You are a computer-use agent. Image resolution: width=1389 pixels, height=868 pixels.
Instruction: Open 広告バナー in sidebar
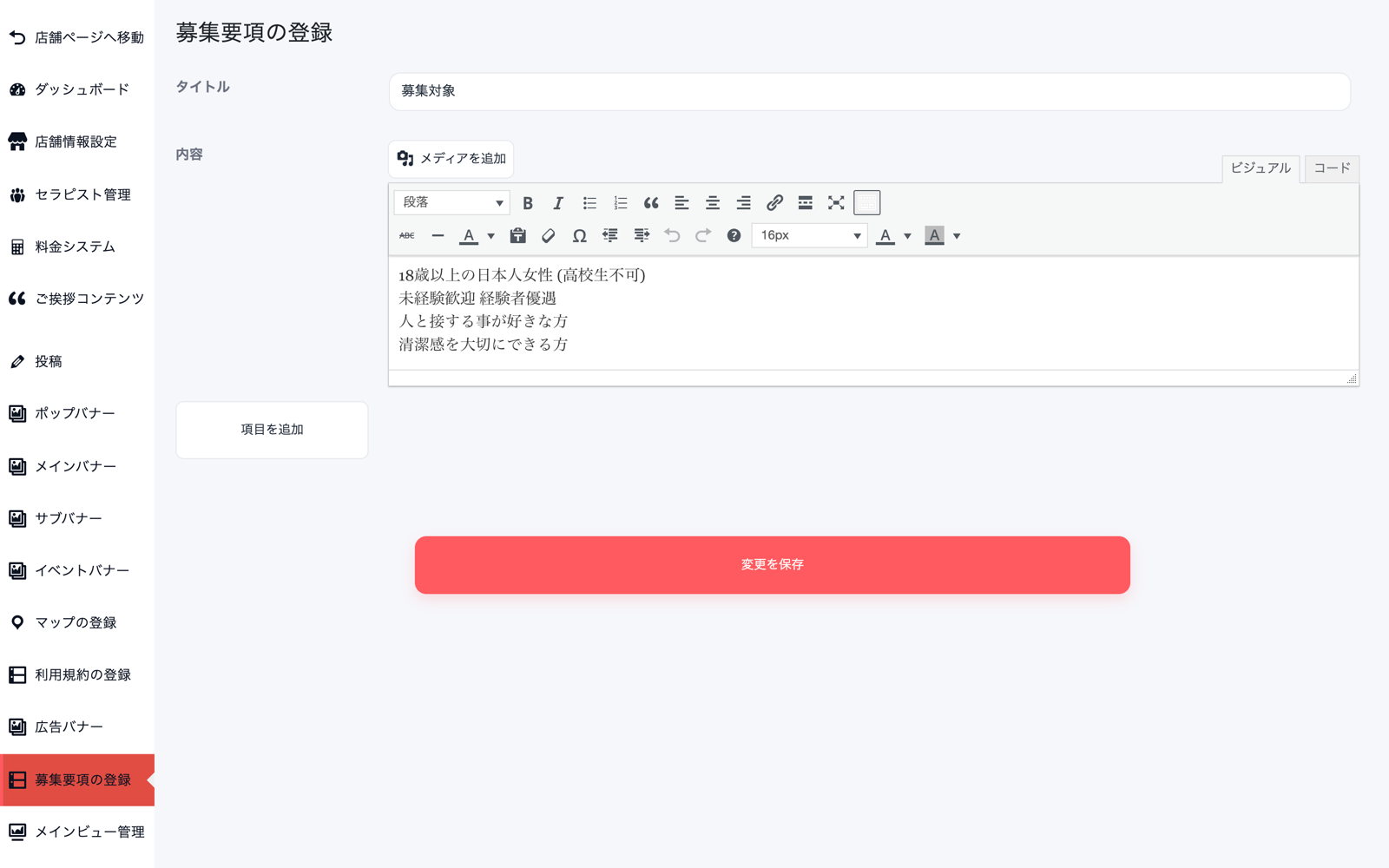coord(77,727)
